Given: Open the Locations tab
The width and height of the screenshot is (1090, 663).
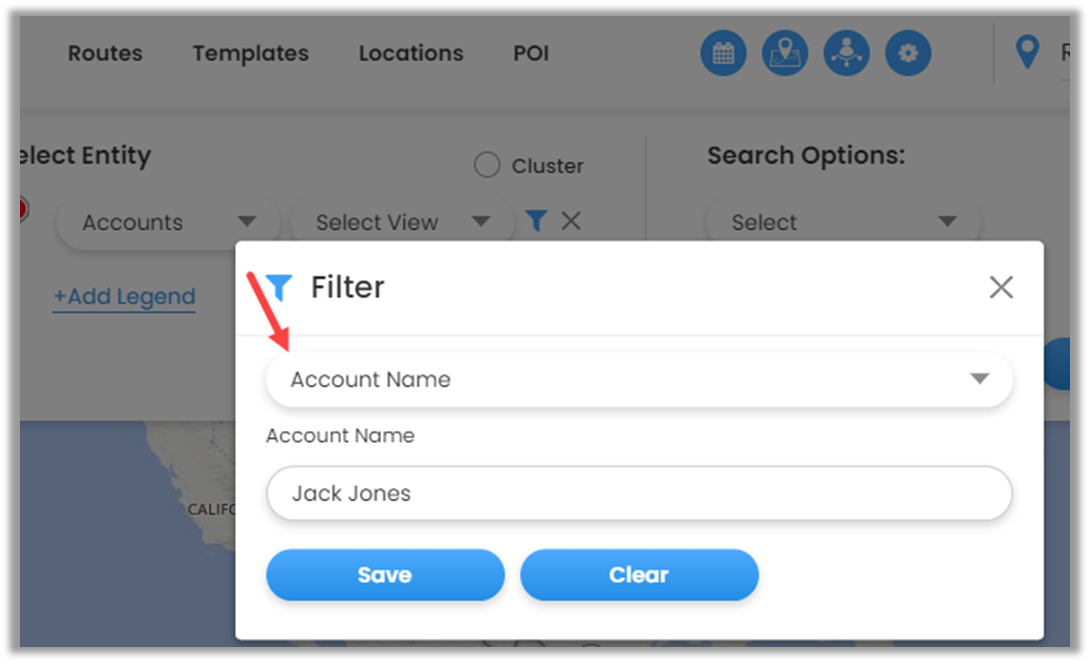Looking at the screenshot, I should pyautogui.click(x=411, y=53).
